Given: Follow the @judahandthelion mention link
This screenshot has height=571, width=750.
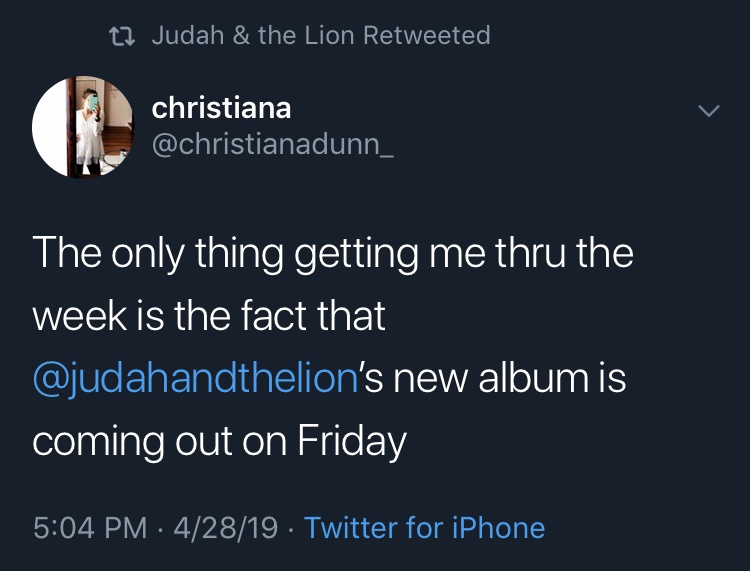Looking at the screenshot, I should 196,380.
